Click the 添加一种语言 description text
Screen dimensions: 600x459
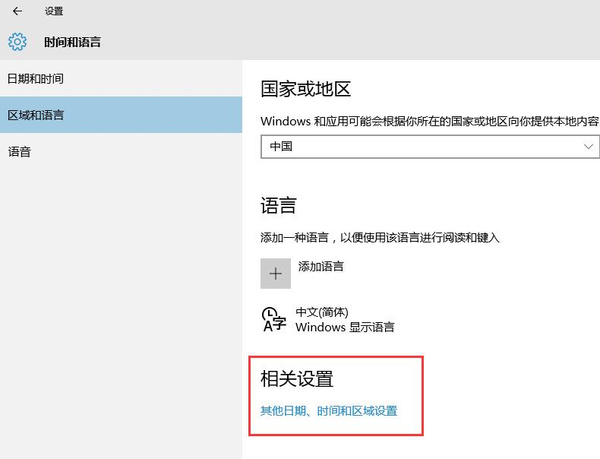point(380,238)
